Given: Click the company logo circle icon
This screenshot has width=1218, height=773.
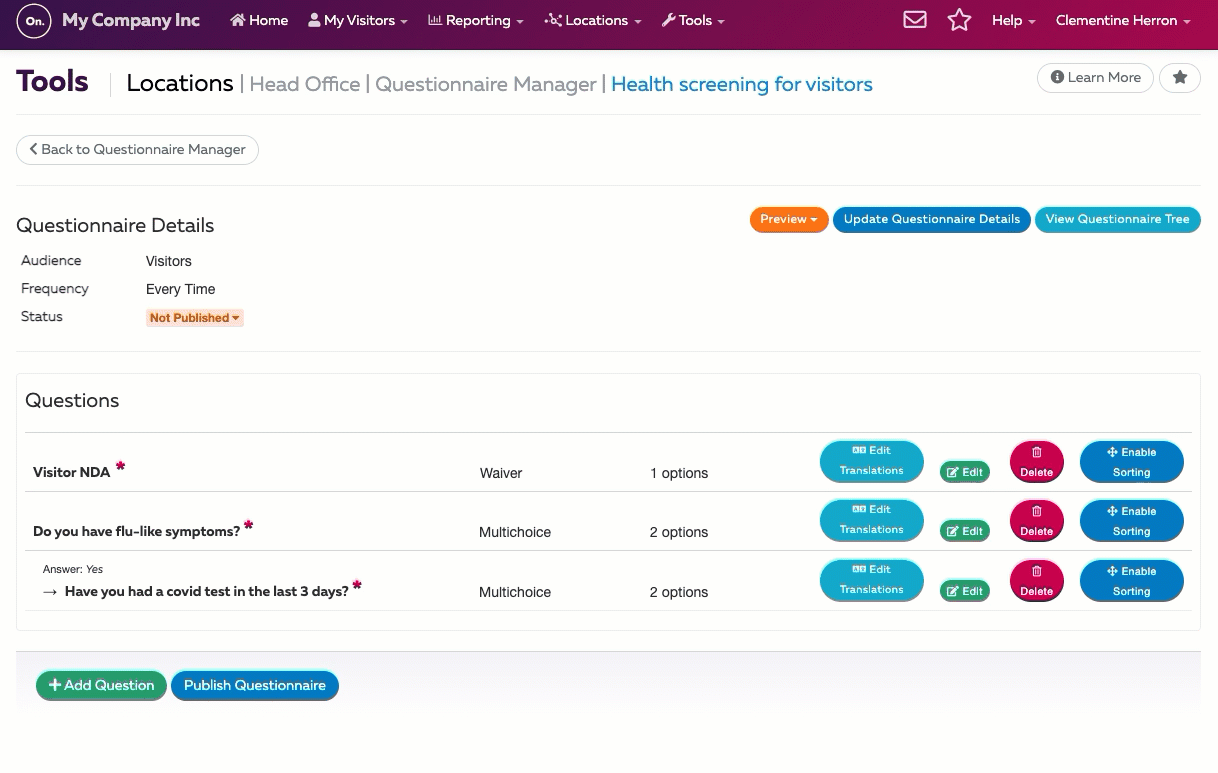Looking at the screenshot, I should 34,21.
